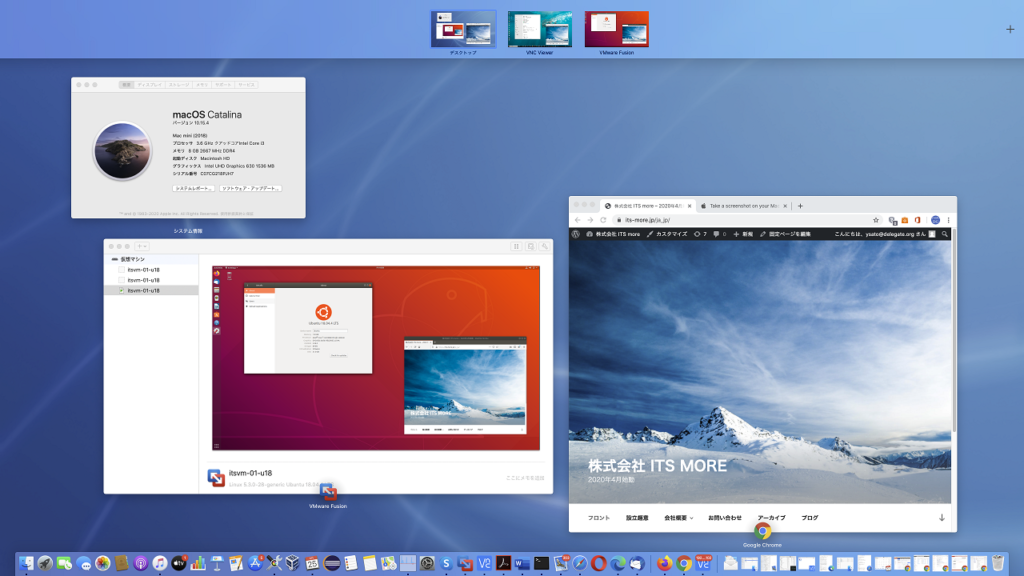The height and width of the screenshot is (576, 1024).
Task: Select the highlighted itsvm-01-u18 virtual machine
Action: [x=144, y=291]
